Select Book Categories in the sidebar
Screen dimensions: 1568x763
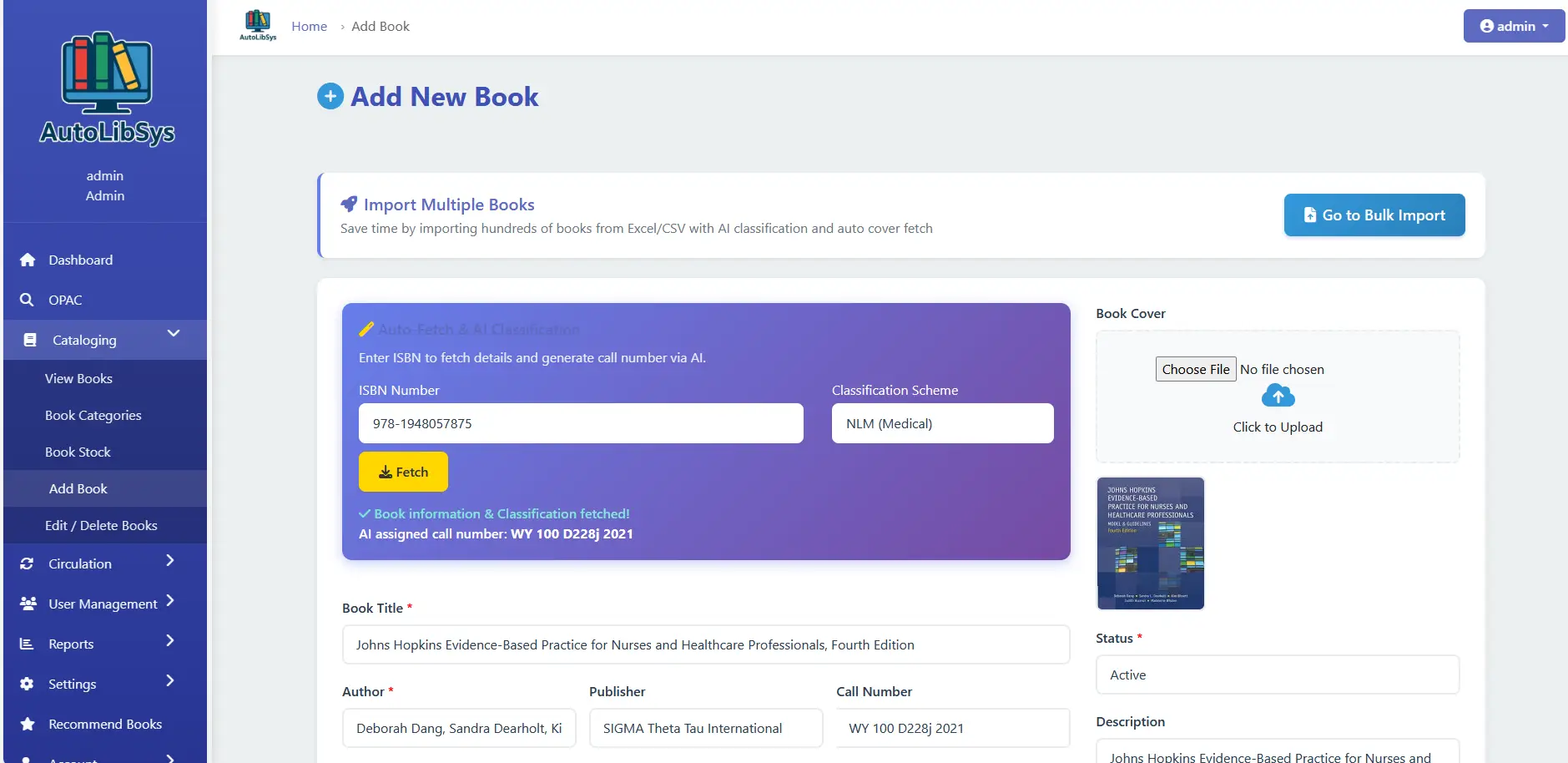click(93, 415)
